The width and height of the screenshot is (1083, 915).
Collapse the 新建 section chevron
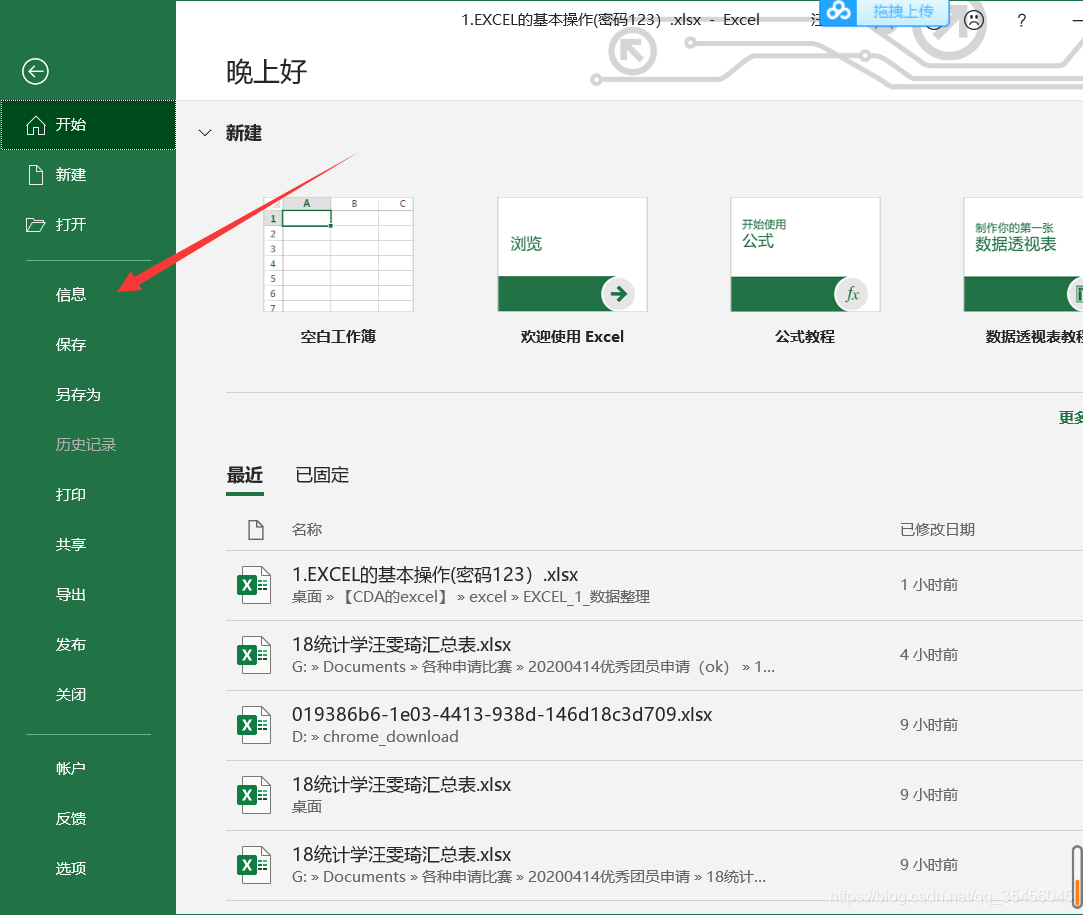click(205, 133)
